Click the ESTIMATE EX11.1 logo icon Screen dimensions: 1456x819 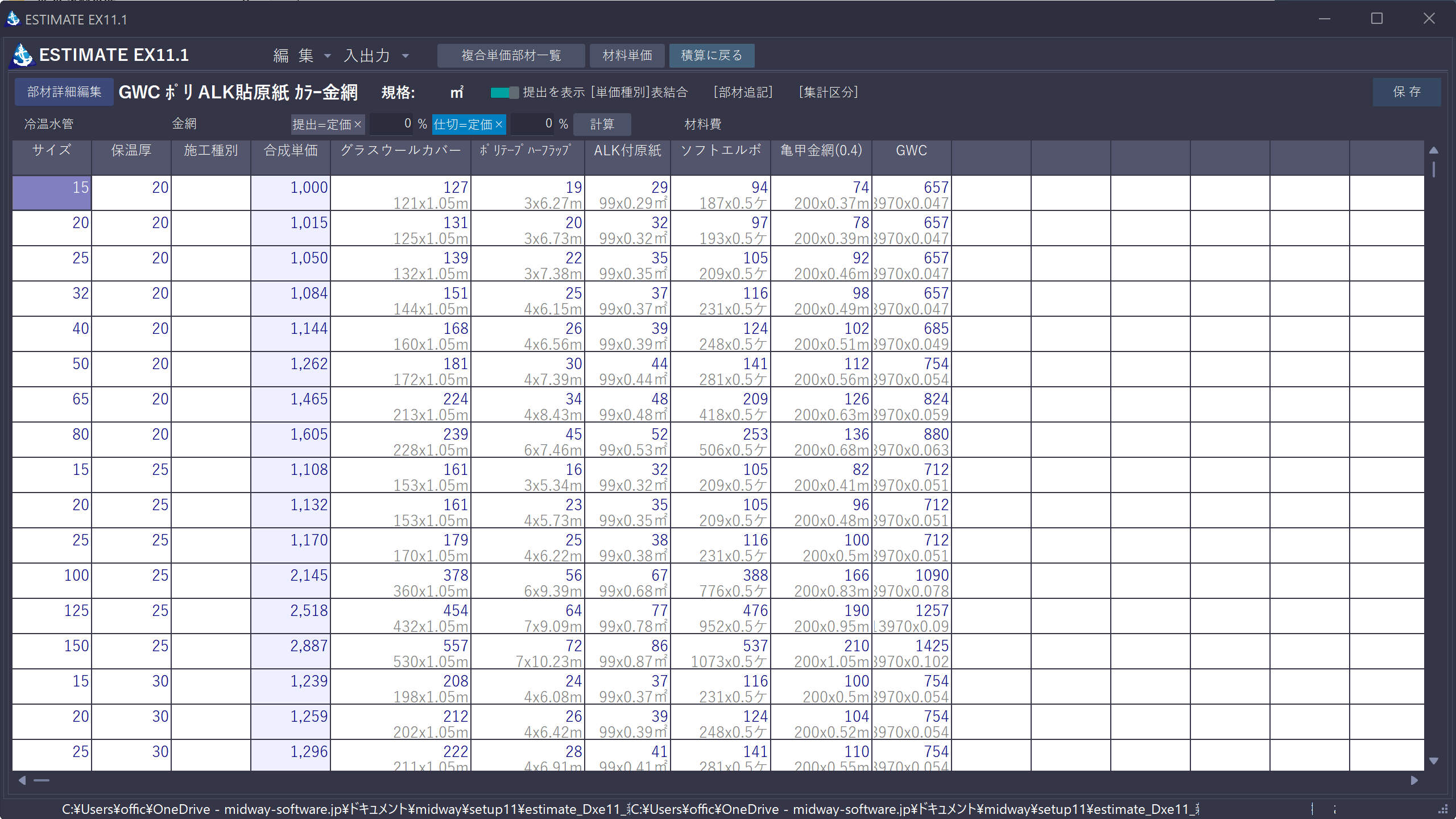coord(23,55)
